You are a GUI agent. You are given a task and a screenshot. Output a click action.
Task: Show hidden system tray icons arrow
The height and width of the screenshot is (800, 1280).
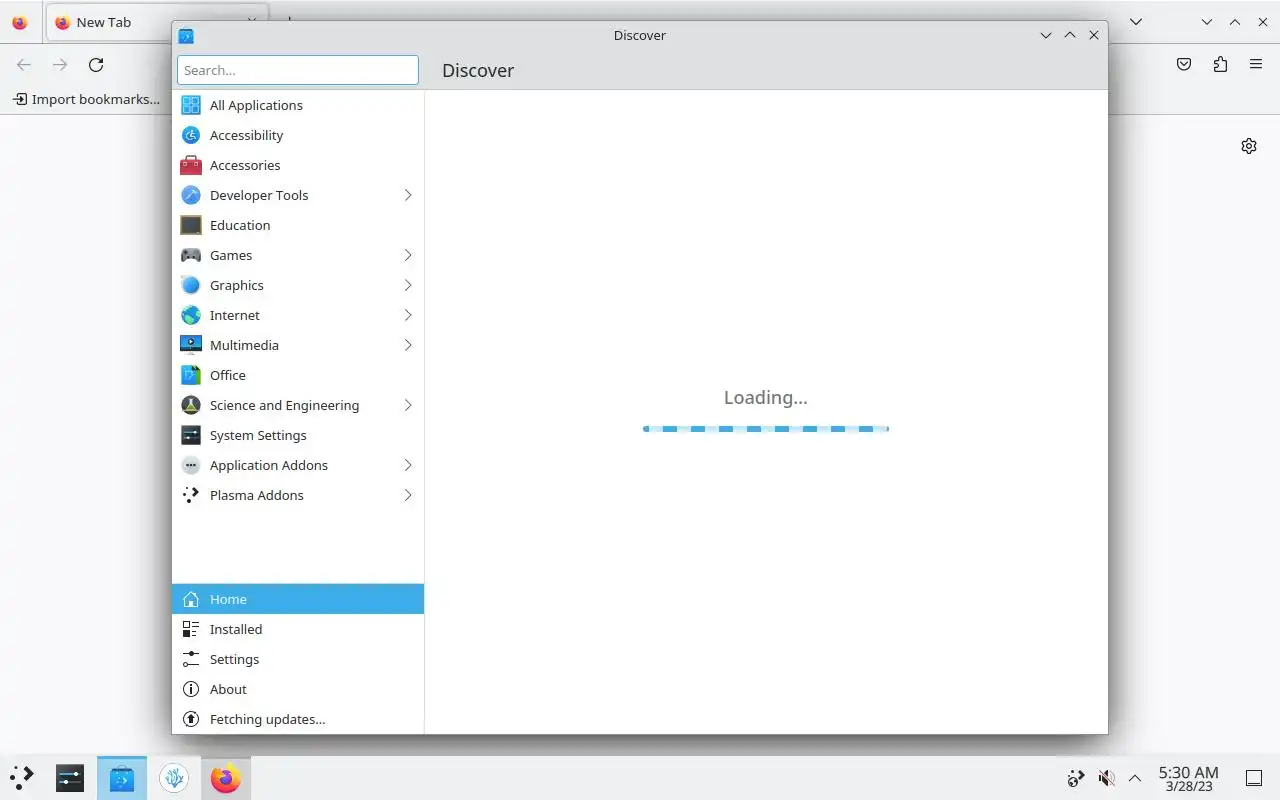point(1135,777)
